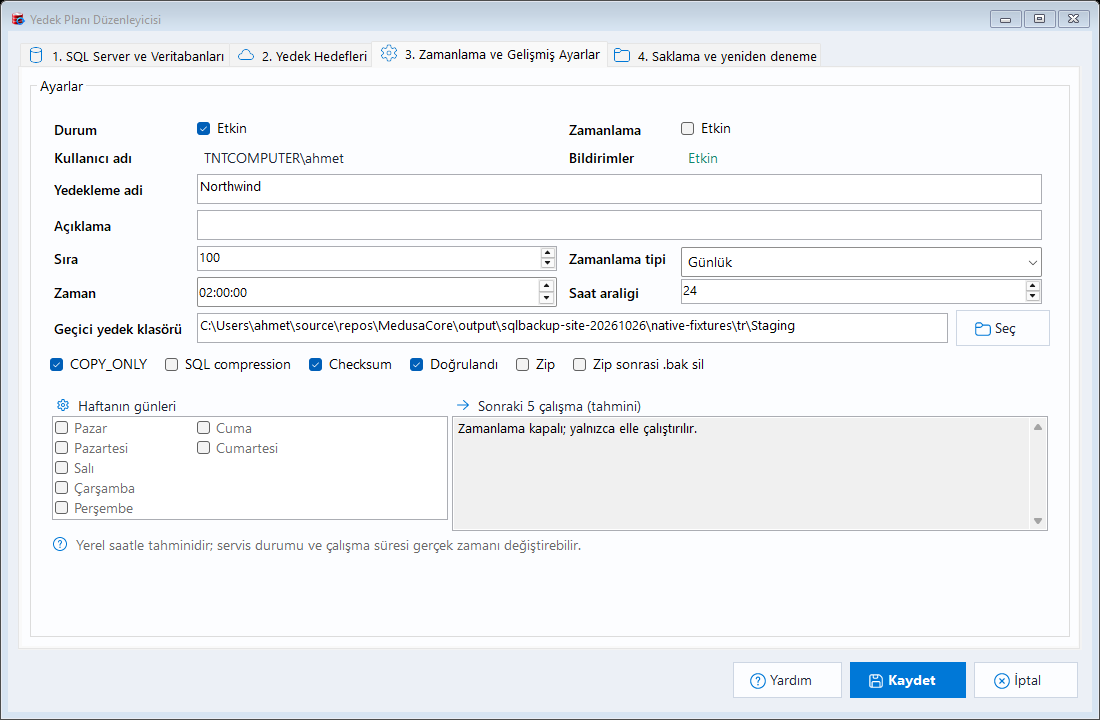The height and width of the screenshot is (720, 1100).
Task: Click the folder icon in the Seç button
Action: pyautogui.click(x=983, y=329)
